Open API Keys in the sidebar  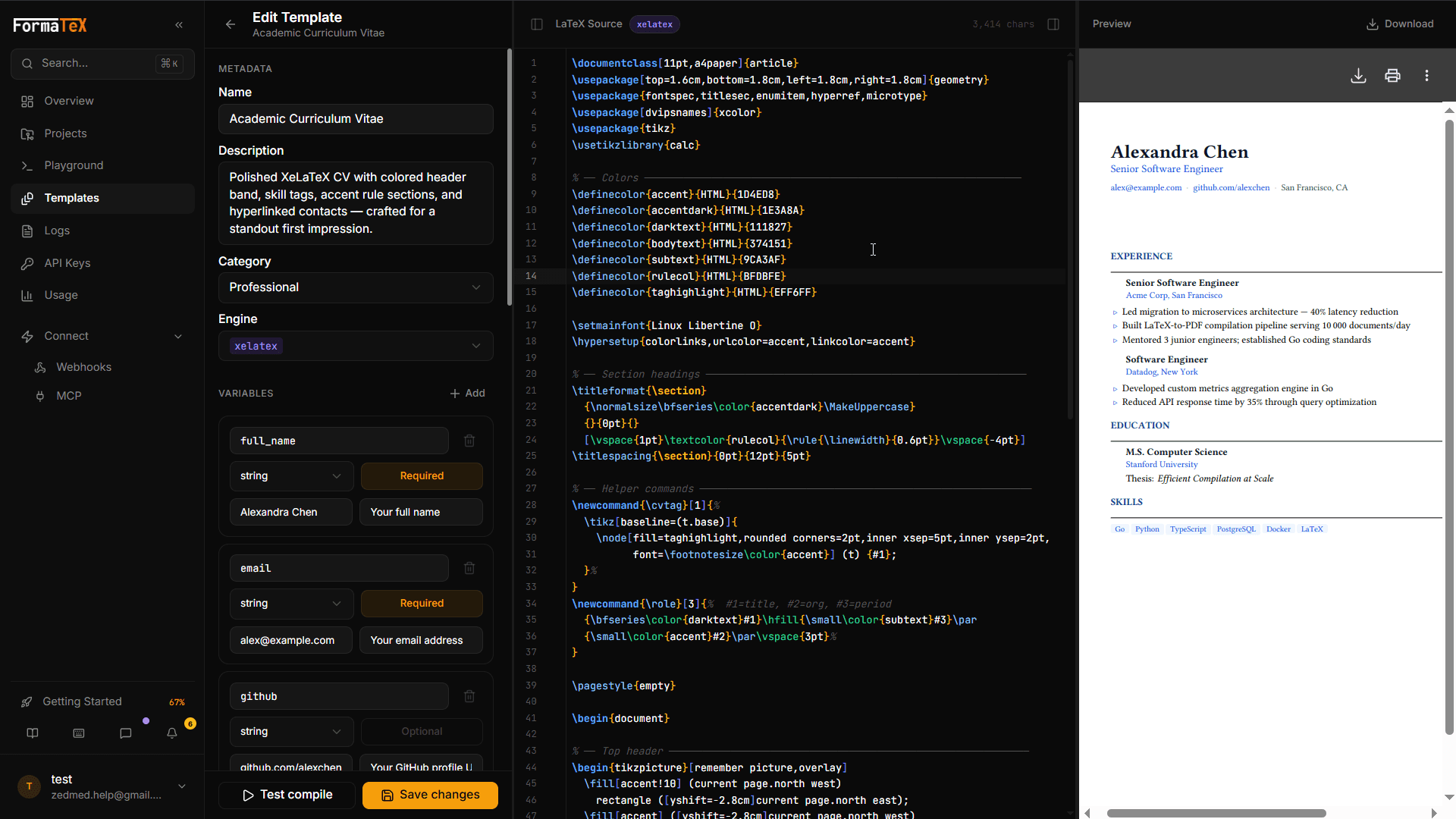pyautogui.click(x=103, y=263)
